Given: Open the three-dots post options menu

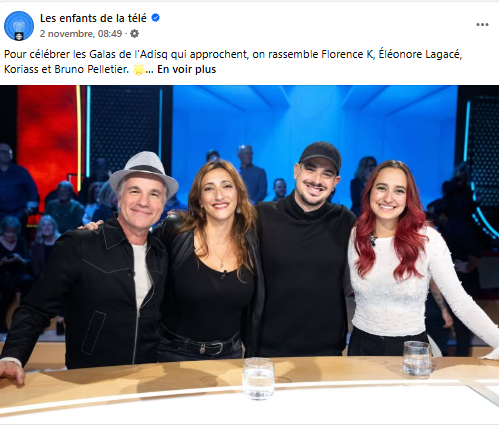Looking at the screenshot, I should tap(482, 25).
